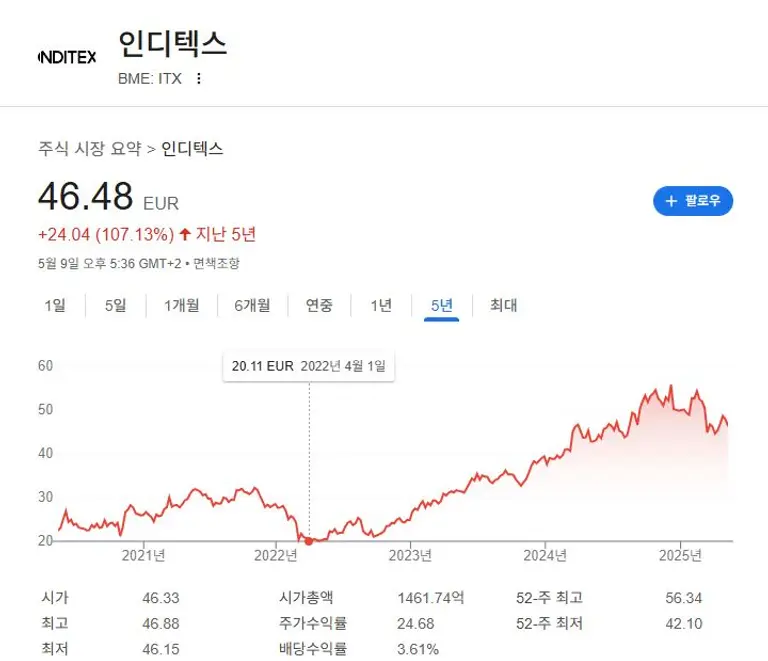
Task: Switch to the 6개월 chart range
Action: click(x=252, y=306)
